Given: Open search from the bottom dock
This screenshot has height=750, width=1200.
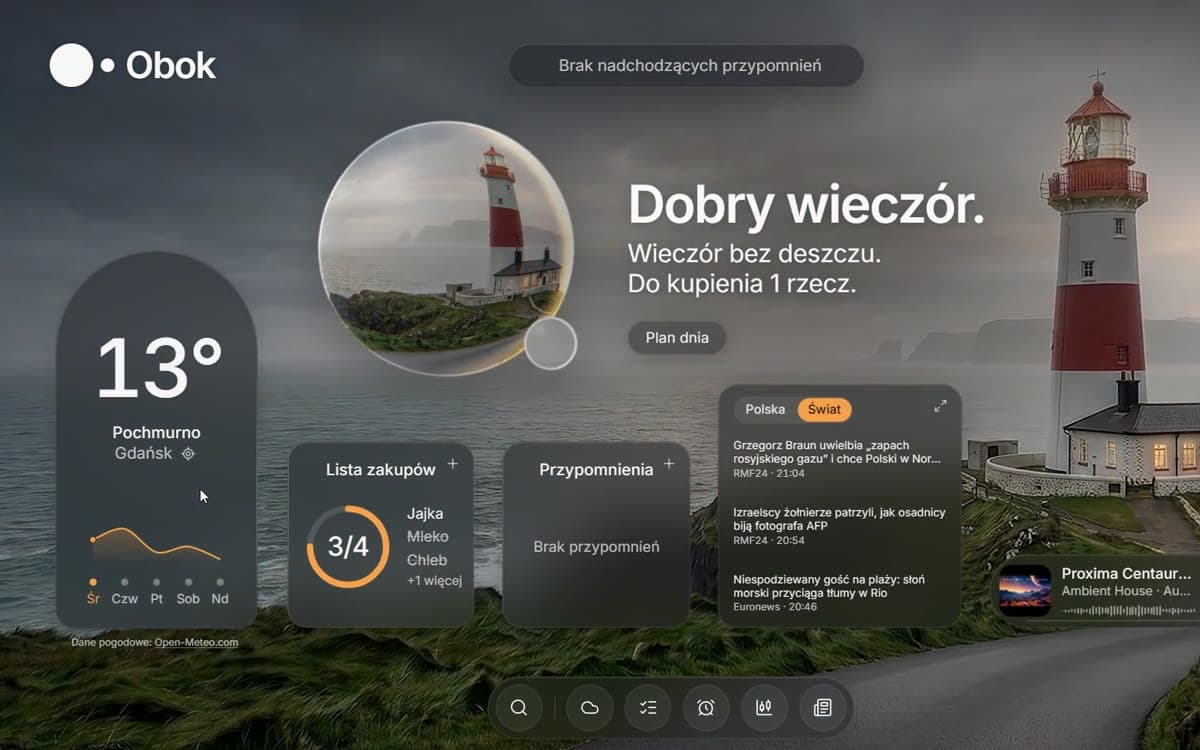Looking at the screenshot, I should click(x=518, y=708).
